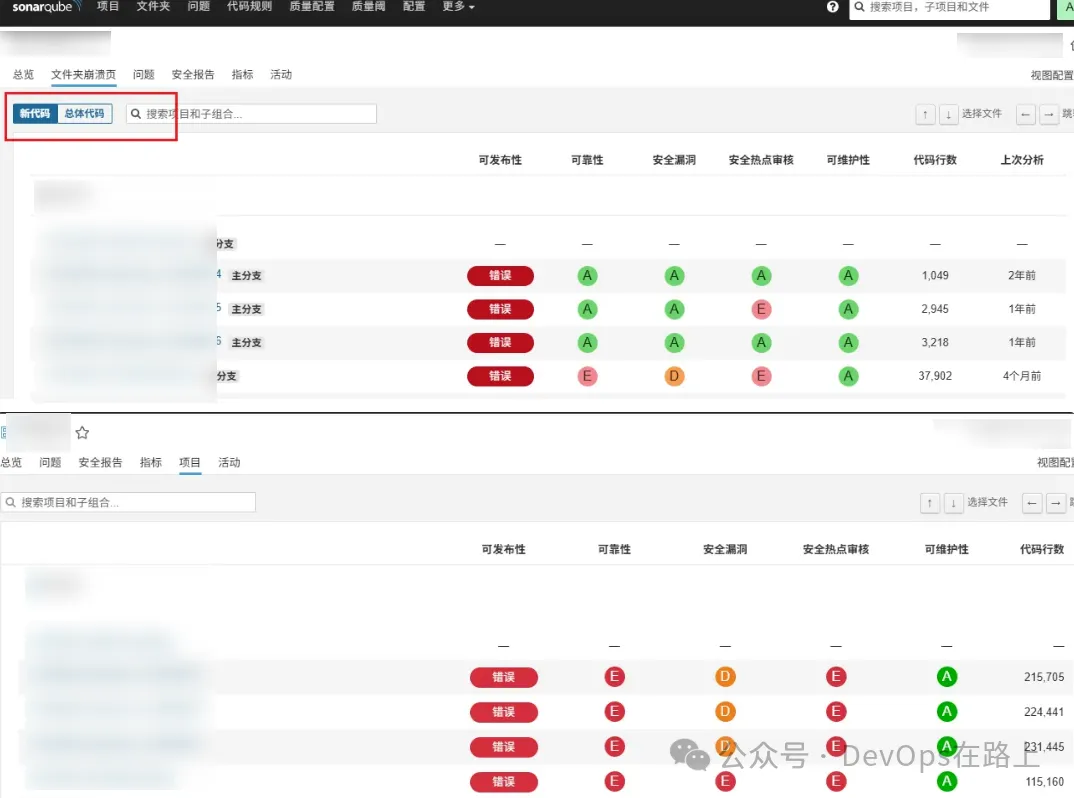Click the lower 搜索项目和子组合 search field
The image size is (1074, 798).
coord(128,503)
